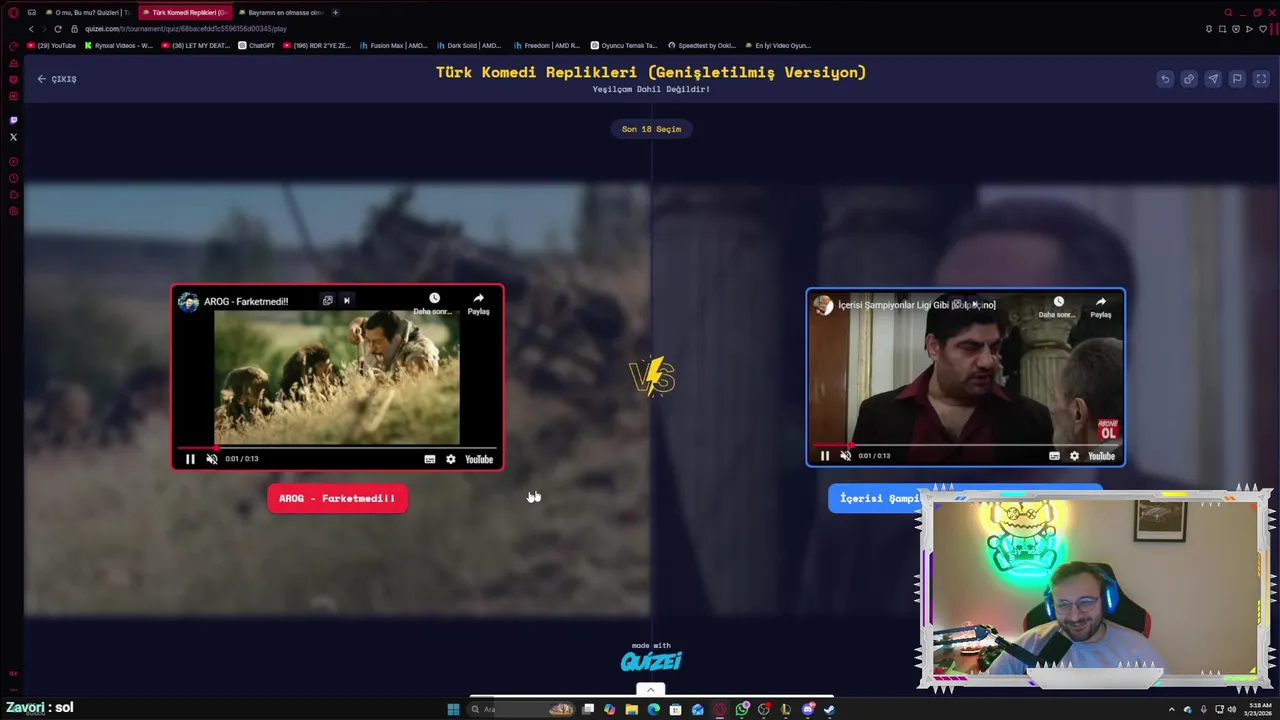Open the ChatGPT bookmark
Viewport: 1280px width, 720px height.
(x=257, y=45)
